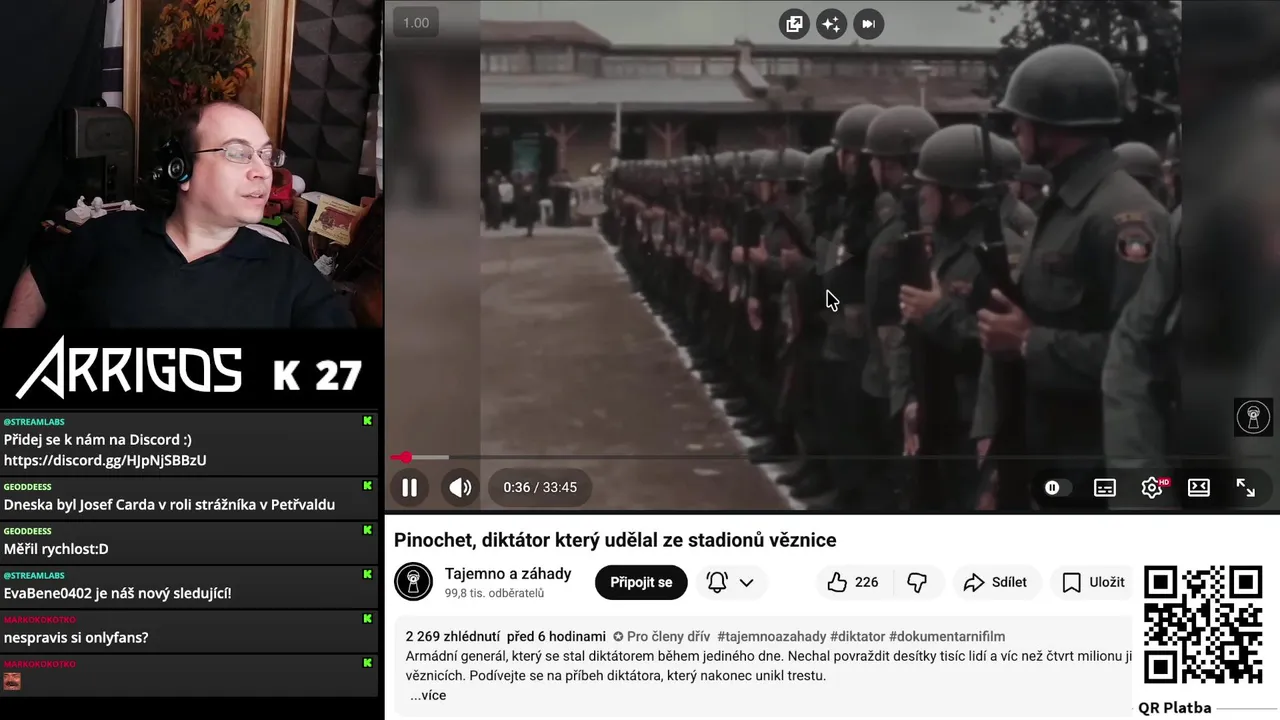Click the nespravis si onlyfans? message

[76, 637]
